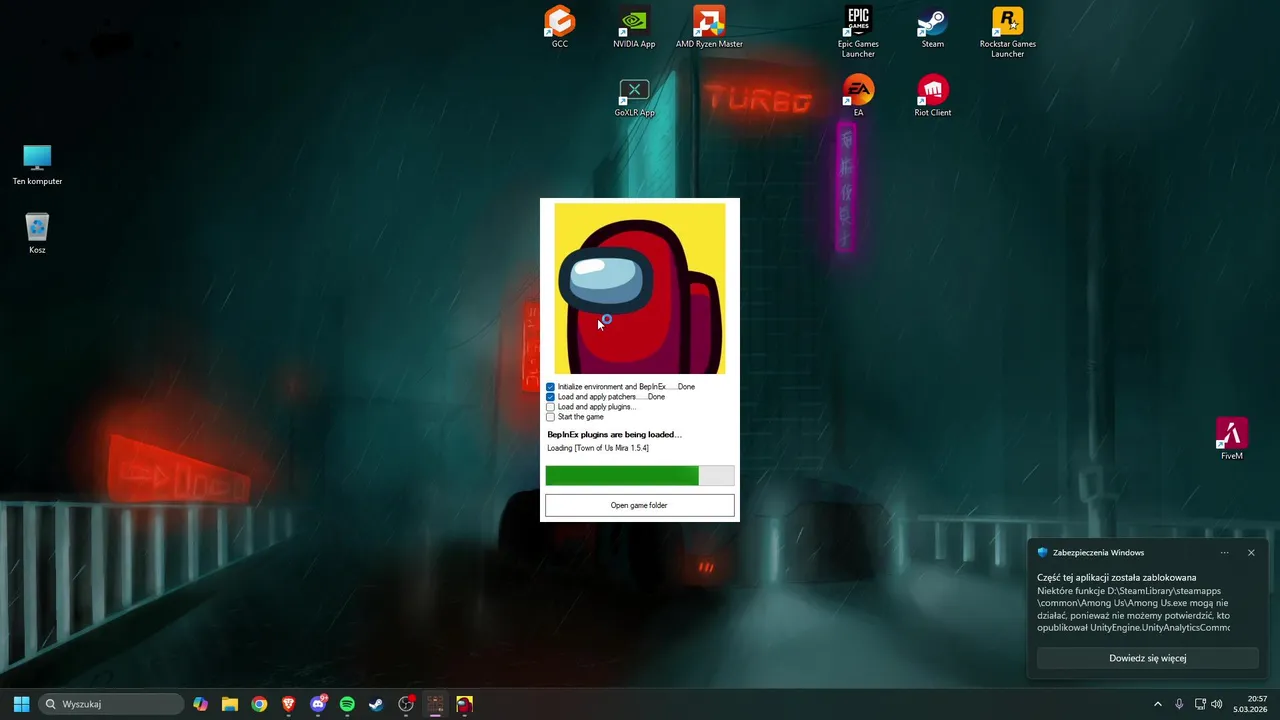Select the Ten komputer desktop icon
1280x720 pixels.
pyautogui.click(x=37, y=165)
